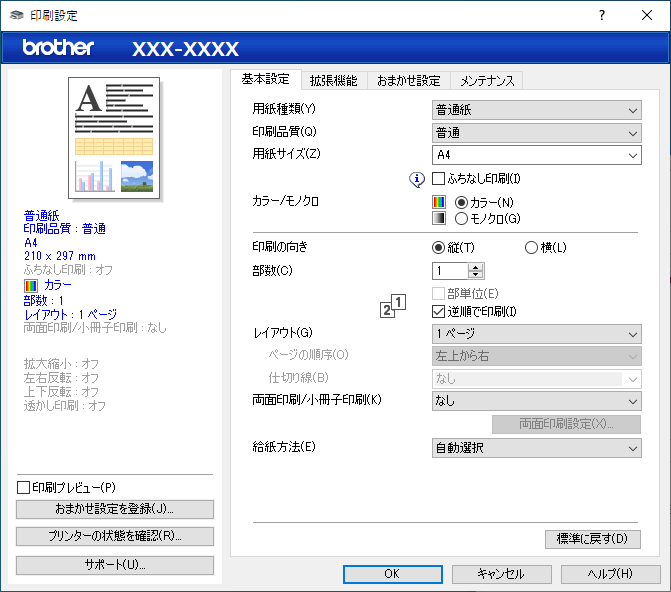Click the borderless printing info icon
The width and height of the screenshot is (671, 592).
pos(416,179)
